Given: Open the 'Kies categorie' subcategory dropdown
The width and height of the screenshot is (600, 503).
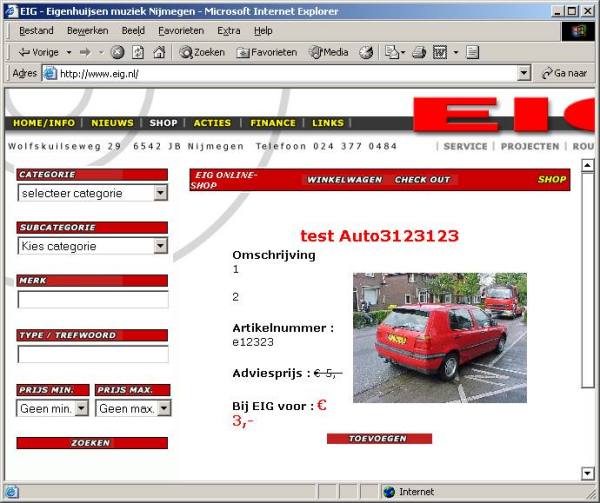Looking at the screenshot, I should pyautogui.click(x=93, y=246).
